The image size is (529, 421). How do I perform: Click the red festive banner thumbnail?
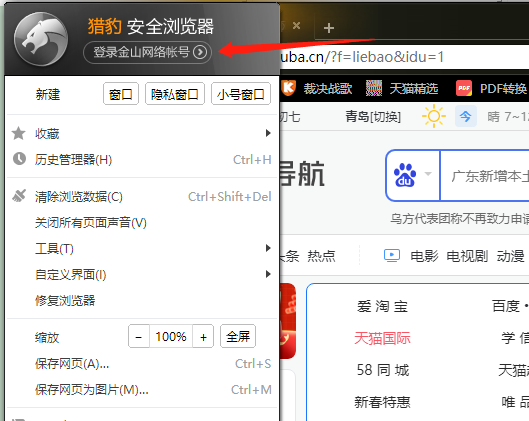(x=288, y=321)
